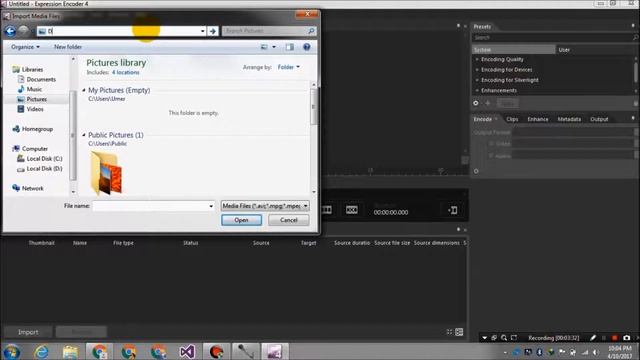
Task: Open Internet Explorer from taskbar
Action: click(x=41, y=351)
